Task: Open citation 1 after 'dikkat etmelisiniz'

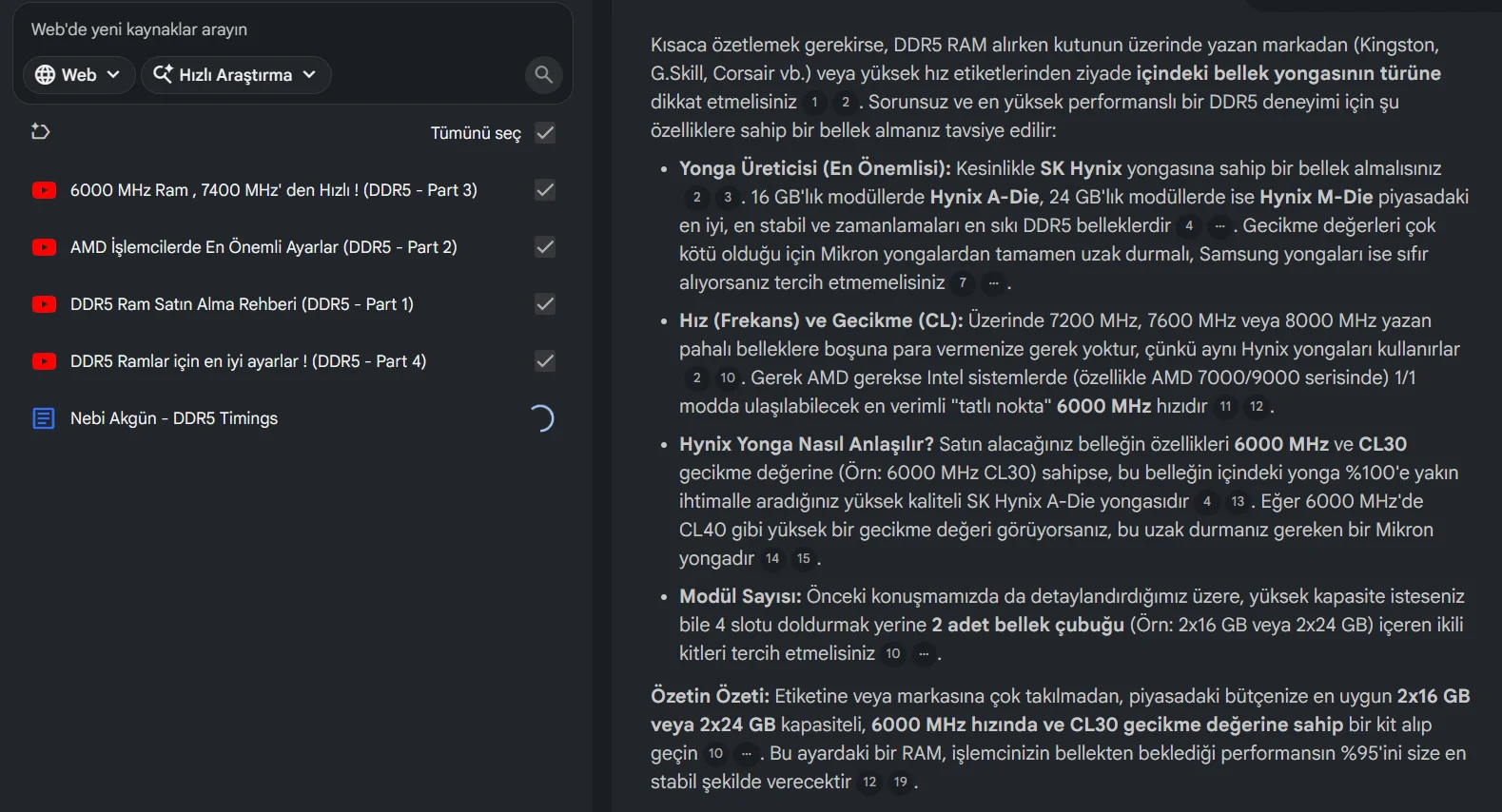Action: tap(814, 103)
